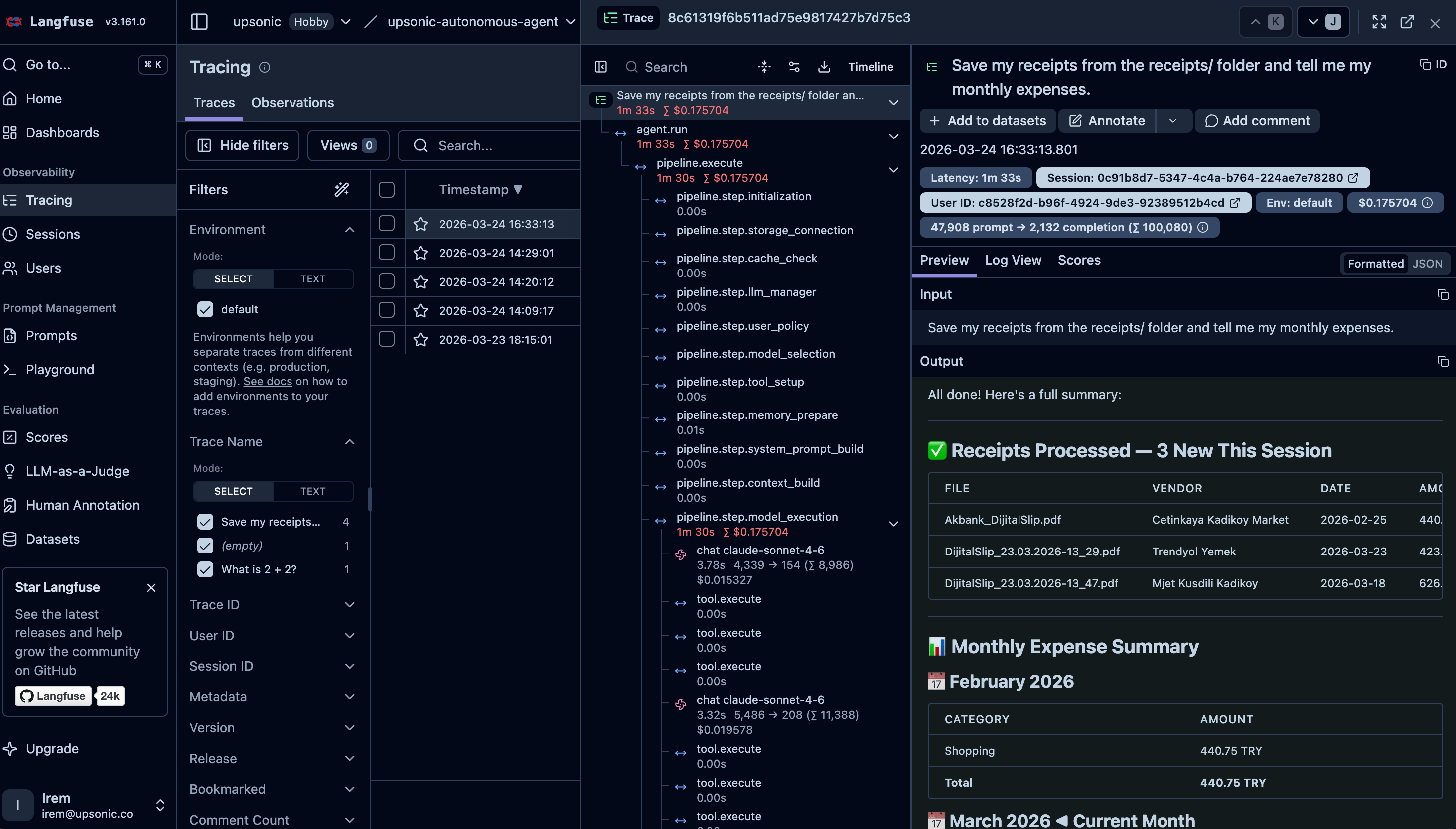Star the 2026-03-24 16:33:13 trace

(420, 224)
